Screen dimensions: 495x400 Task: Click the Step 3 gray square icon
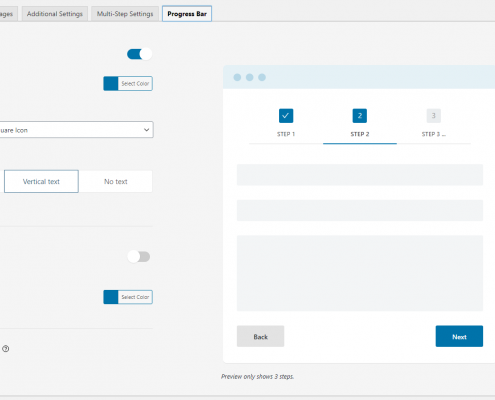tap(434, 116)
